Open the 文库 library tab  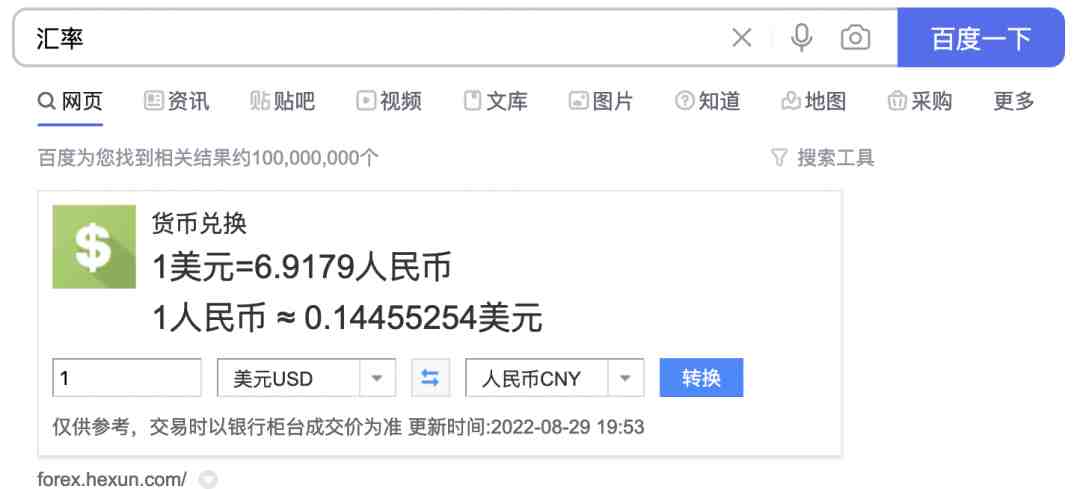click(x=496, y=101)
